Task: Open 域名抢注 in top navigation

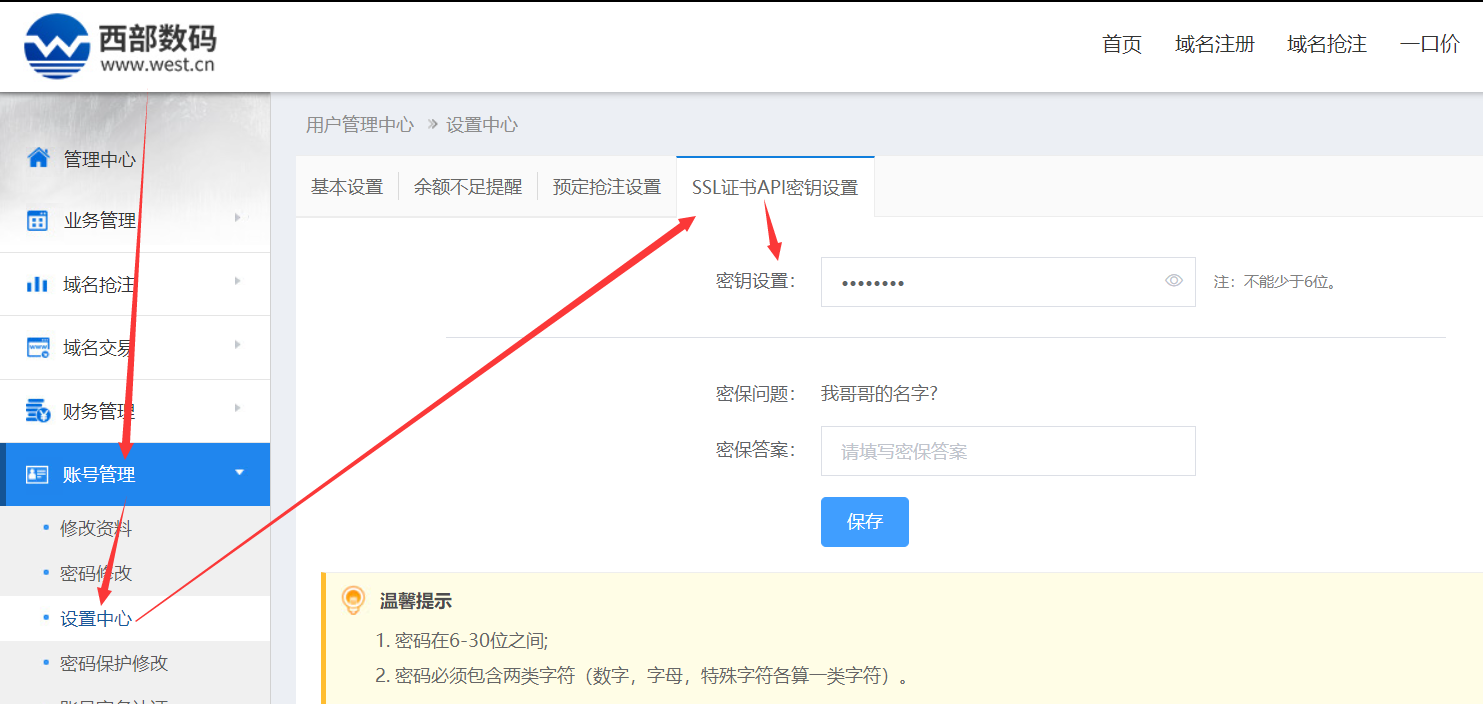Action: point(1327,44)
